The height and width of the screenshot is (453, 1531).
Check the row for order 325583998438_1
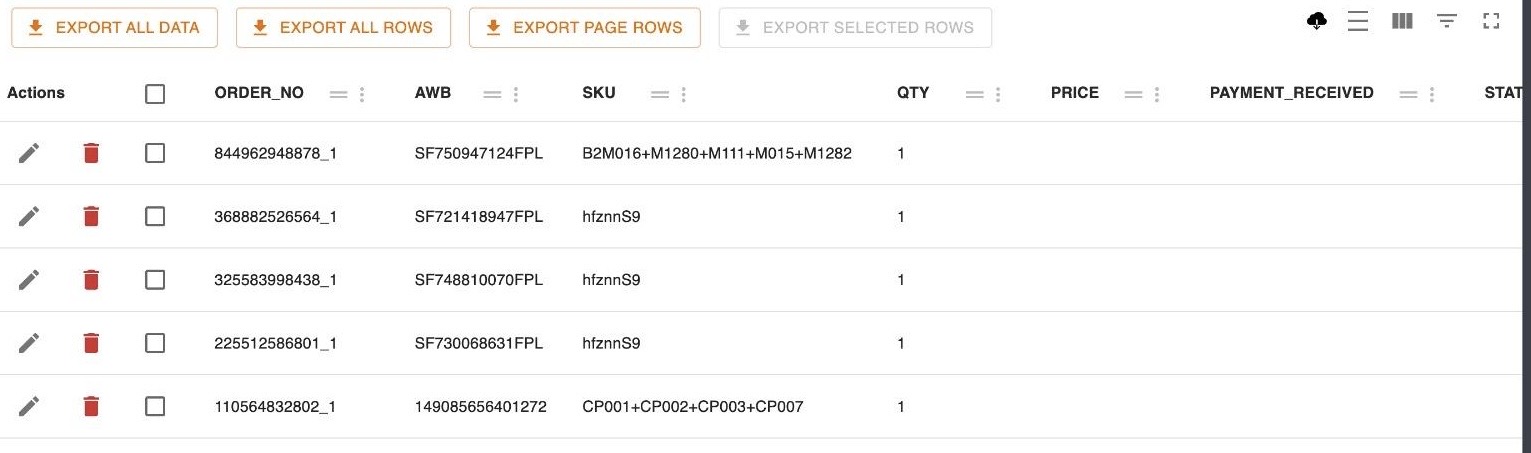155,280
